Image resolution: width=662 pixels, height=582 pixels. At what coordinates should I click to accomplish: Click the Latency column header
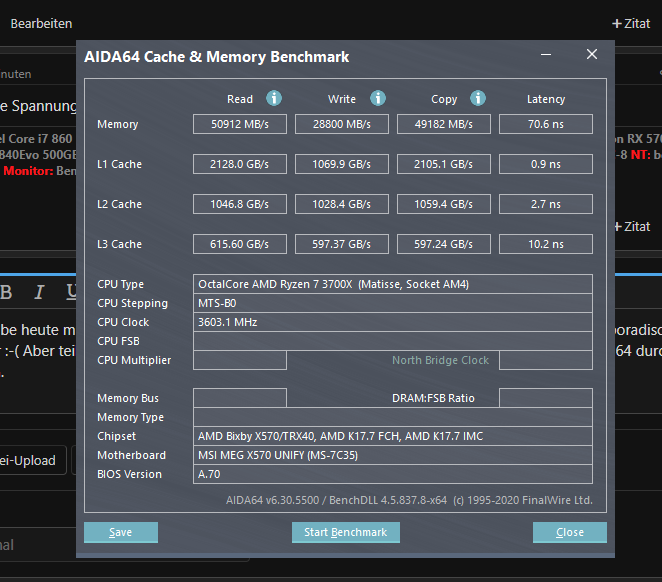546,99
